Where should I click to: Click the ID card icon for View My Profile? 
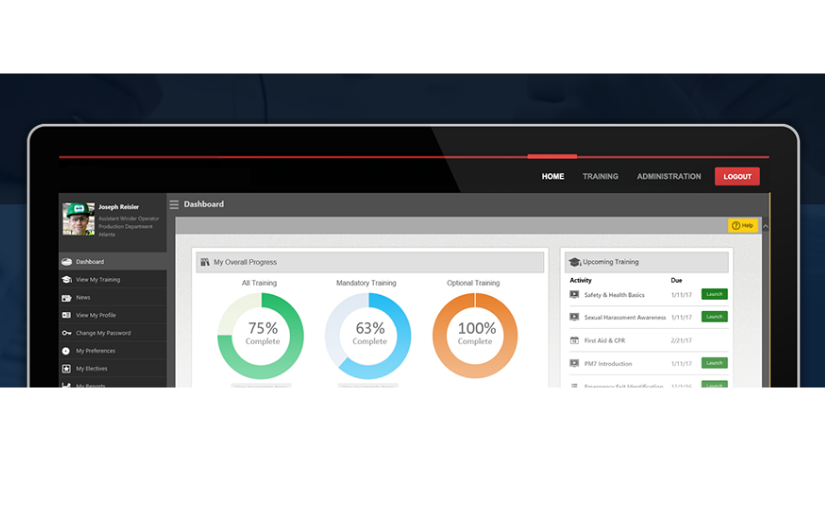tap(66, 315)
